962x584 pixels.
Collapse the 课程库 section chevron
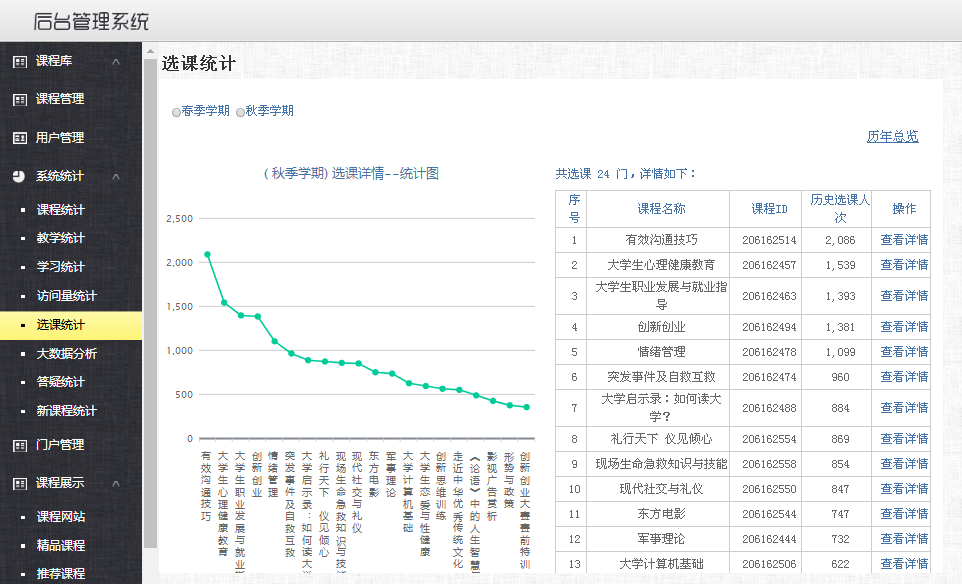point(116,62)
